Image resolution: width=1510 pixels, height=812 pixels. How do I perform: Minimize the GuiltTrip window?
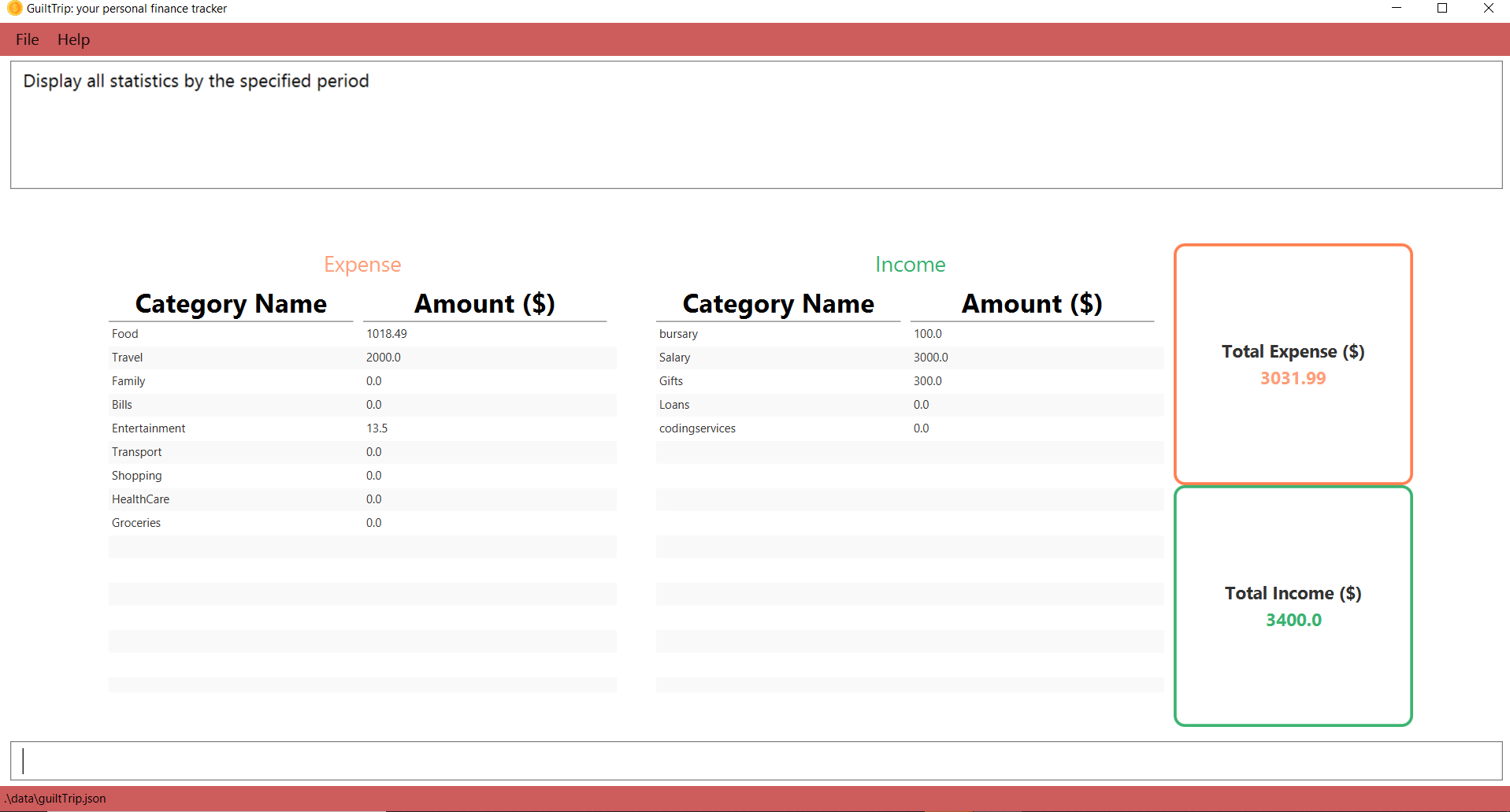1397,8
